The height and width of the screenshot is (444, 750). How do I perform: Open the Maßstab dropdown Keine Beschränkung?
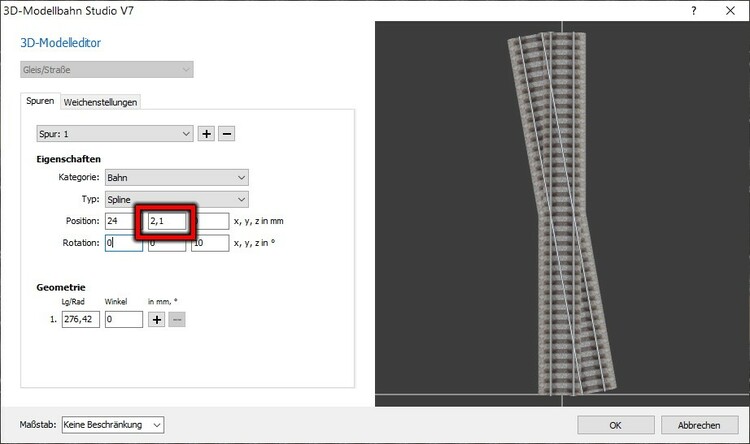coord(113,425)
